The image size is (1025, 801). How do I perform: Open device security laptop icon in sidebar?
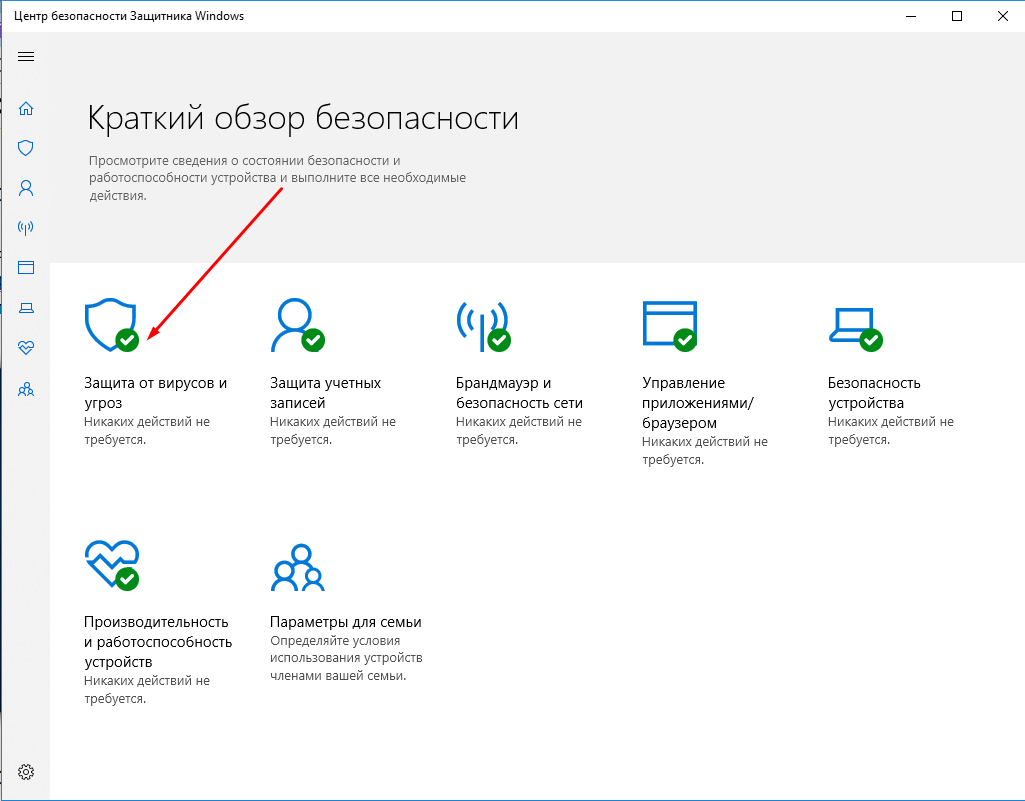point(25,308)
